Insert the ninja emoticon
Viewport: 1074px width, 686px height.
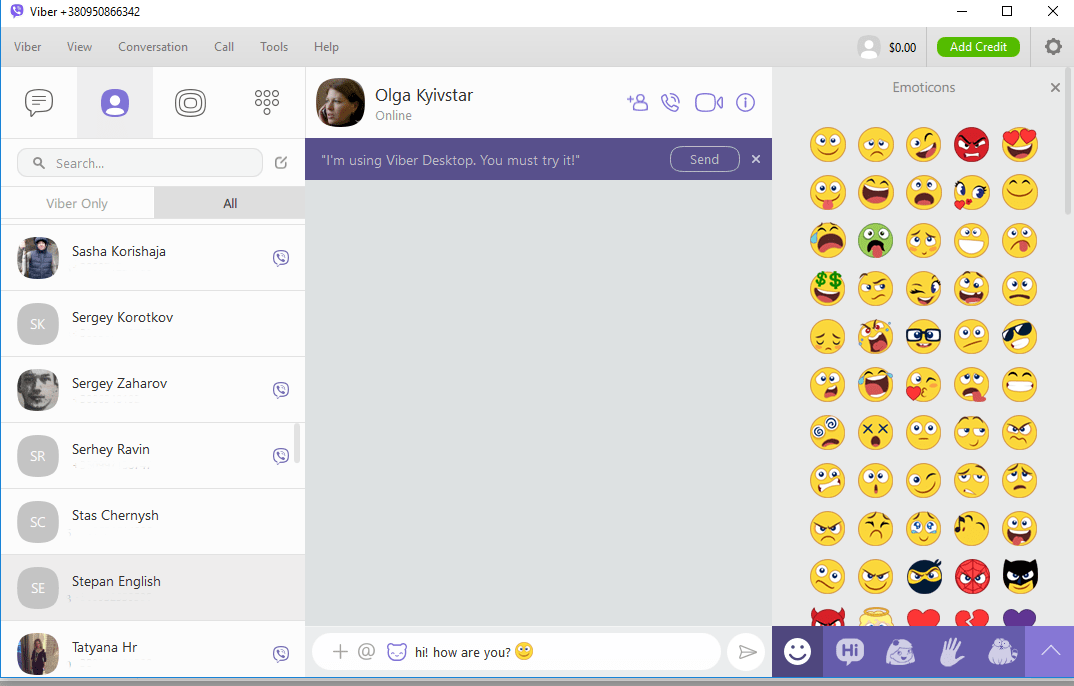click(x=923, y=576)
